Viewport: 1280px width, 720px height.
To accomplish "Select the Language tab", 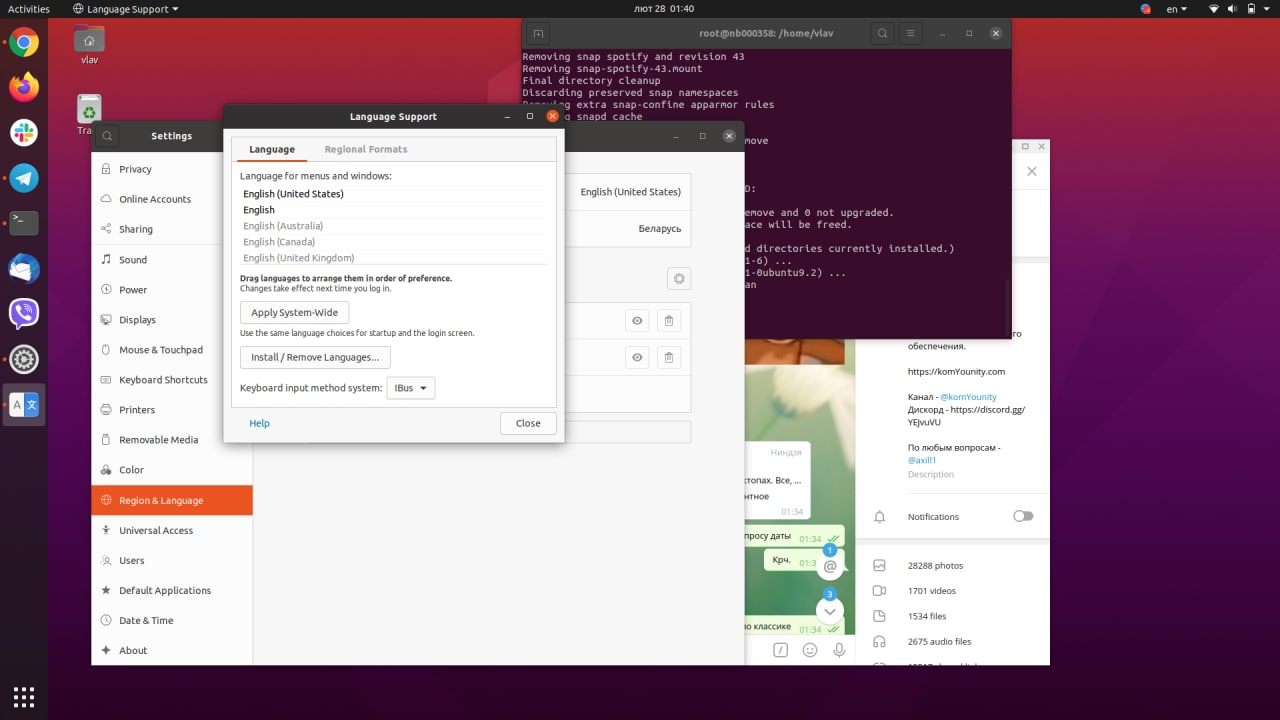I will (272, 149).
